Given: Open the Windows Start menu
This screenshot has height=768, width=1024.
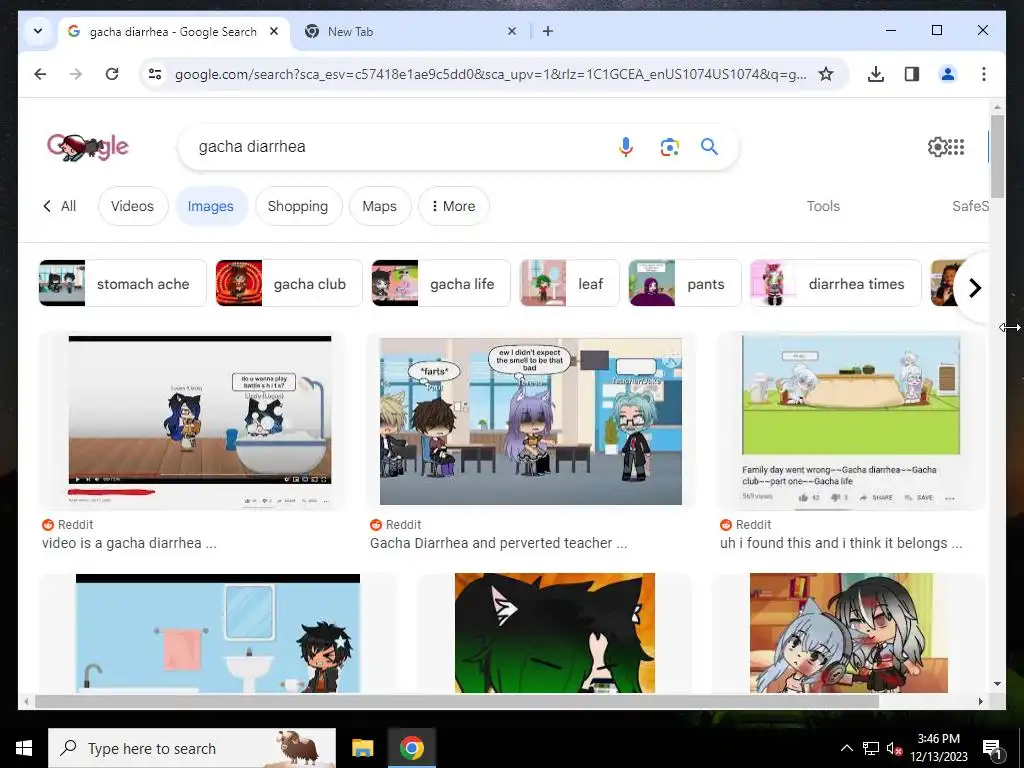Looking at the screenshot, I should (x=24, y=748).
